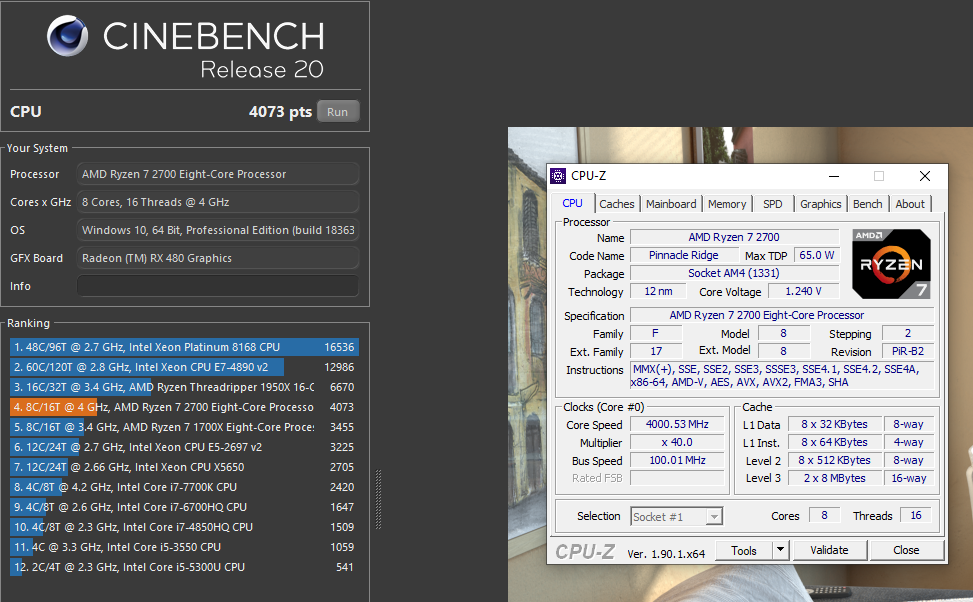Go to the Bench tab
973x602 pixels.
click(867, 204)
